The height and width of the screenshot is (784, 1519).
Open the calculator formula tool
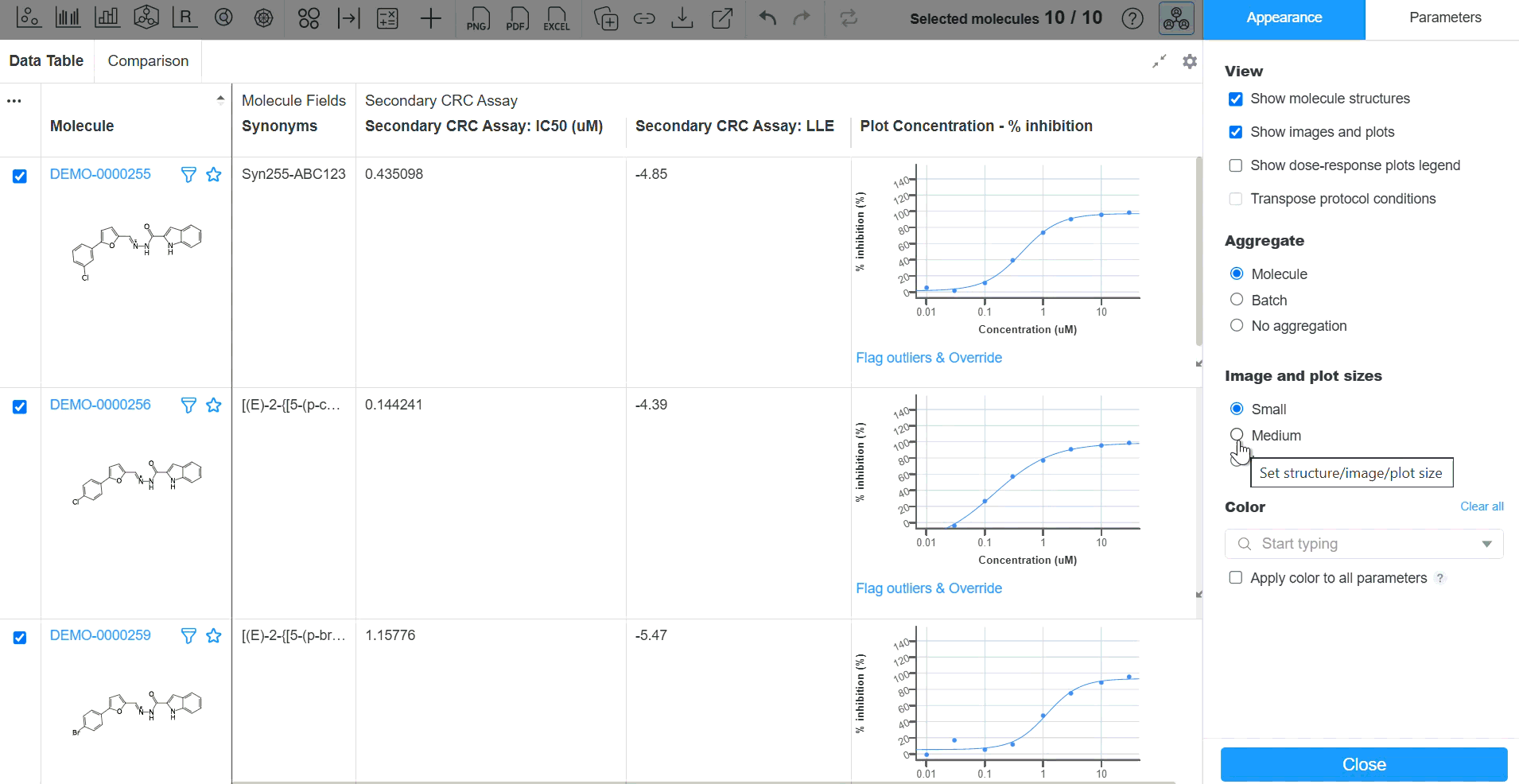click(x=387, y=17)
